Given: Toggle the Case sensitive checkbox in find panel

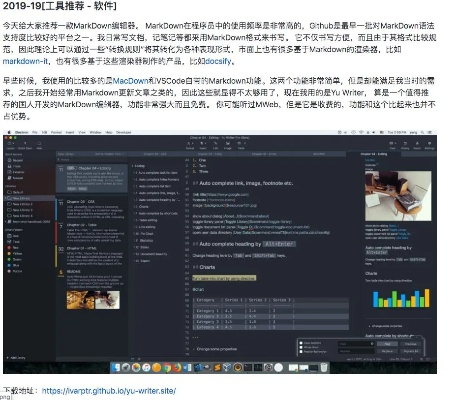Looking at the screenshot, I should [301, 343].
